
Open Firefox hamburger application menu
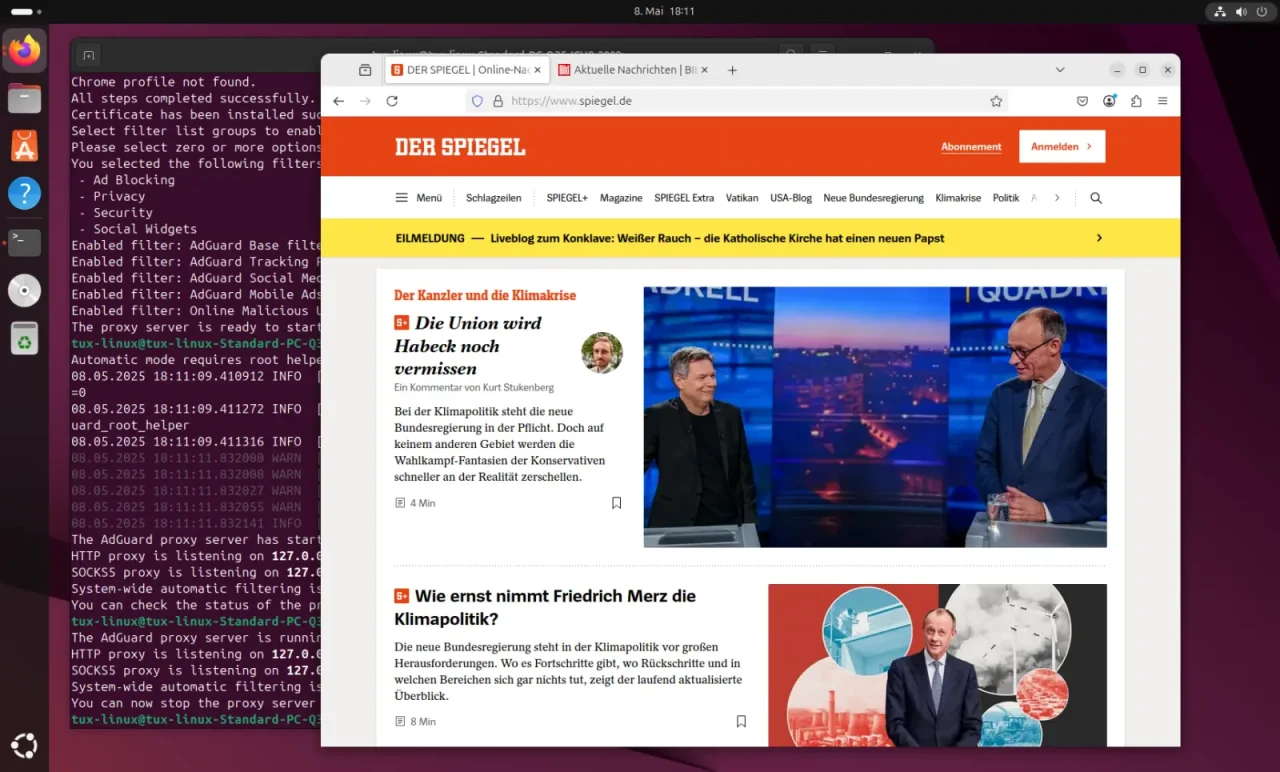coord(1162,101)
